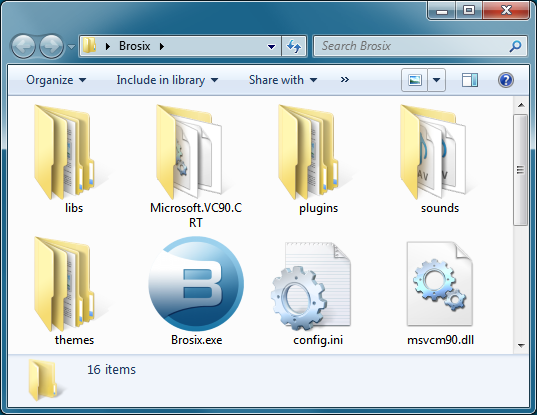Expand the view options dropdown arrow

pyautogui.click(x=436, y=80)
